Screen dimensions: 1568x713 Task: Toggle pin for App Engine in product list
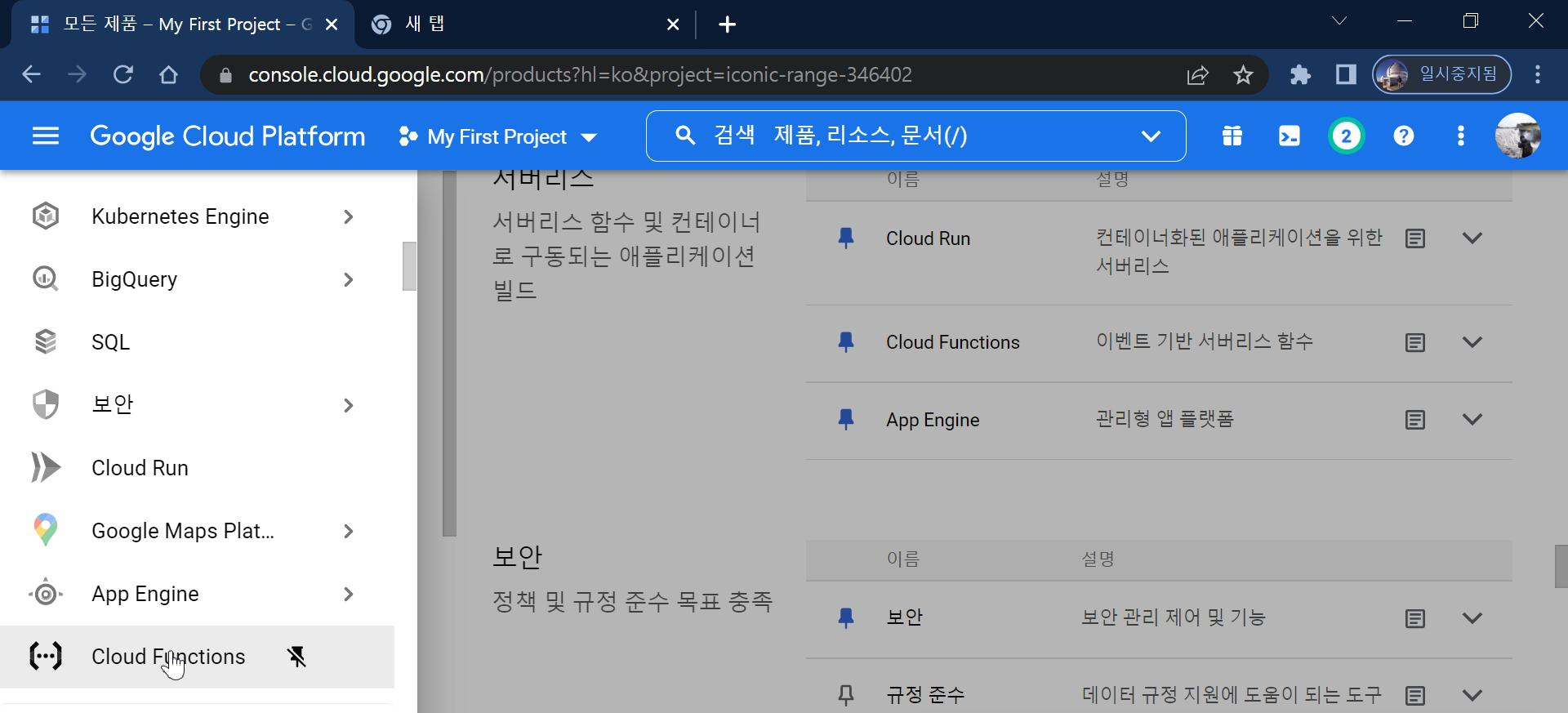pyautogui.click(x=846, y=420)
